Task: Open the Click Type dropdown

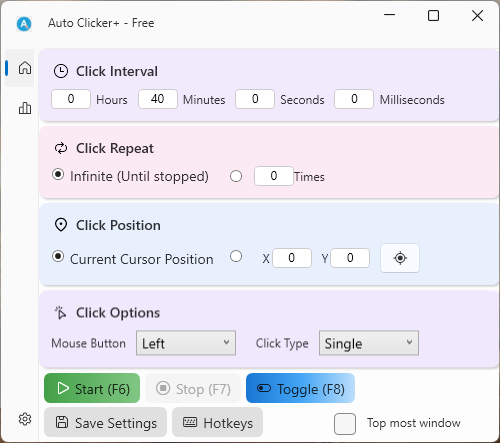Action: click(369, 343)
